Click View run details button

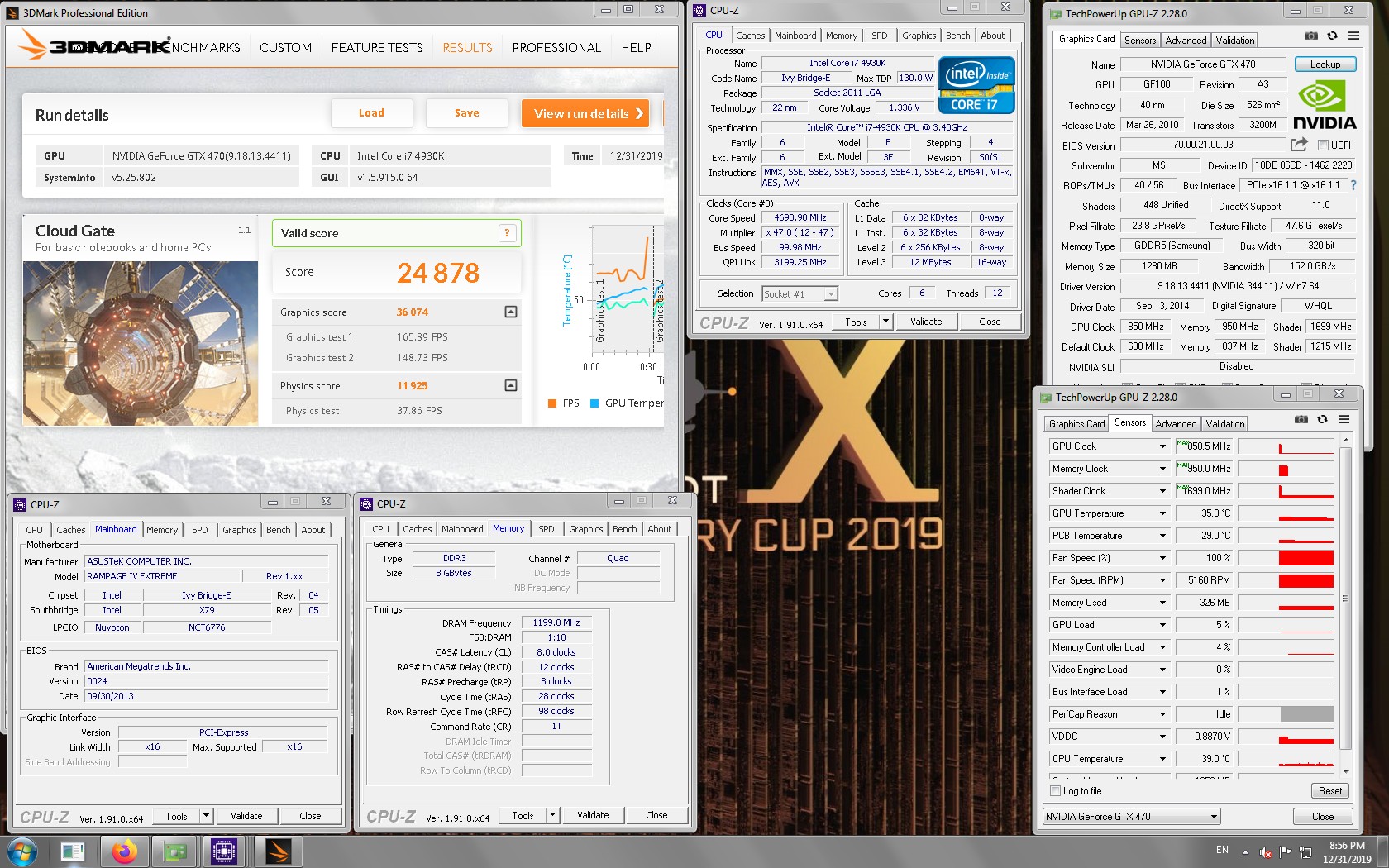click(585, 113)
